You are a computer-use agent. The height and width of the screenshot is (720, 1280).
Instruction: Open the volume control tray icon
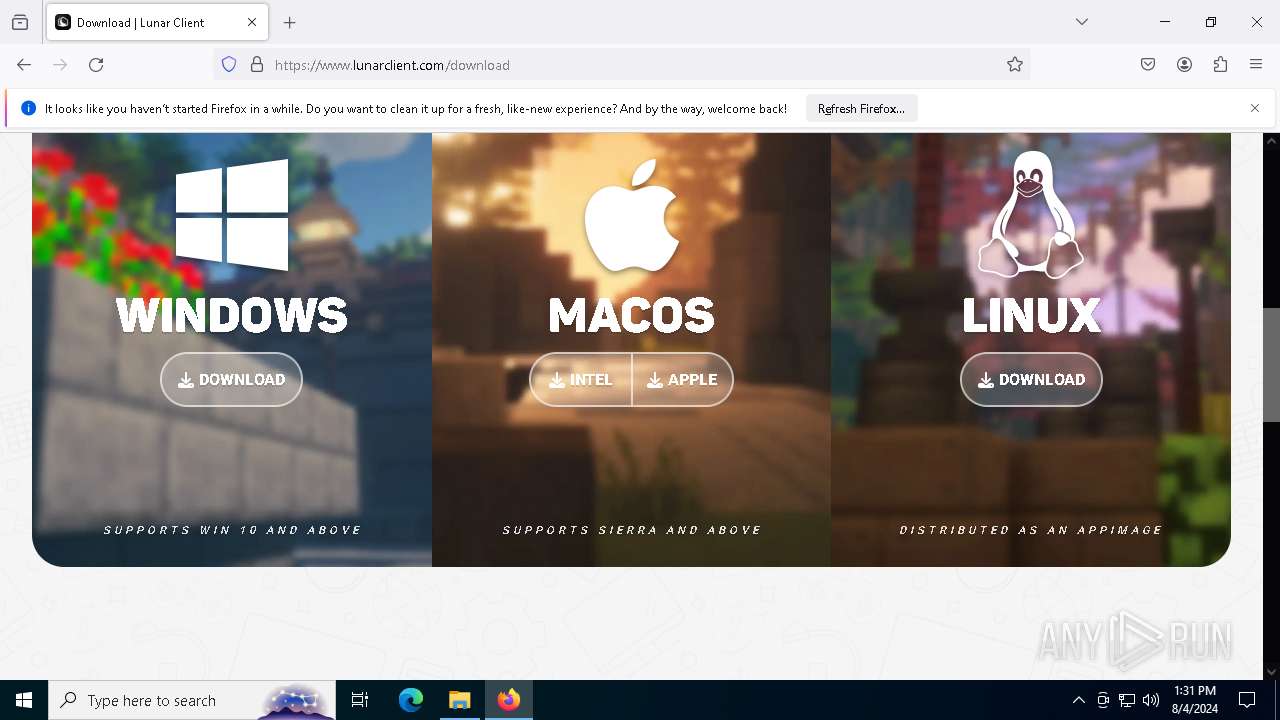(1151, 700)
